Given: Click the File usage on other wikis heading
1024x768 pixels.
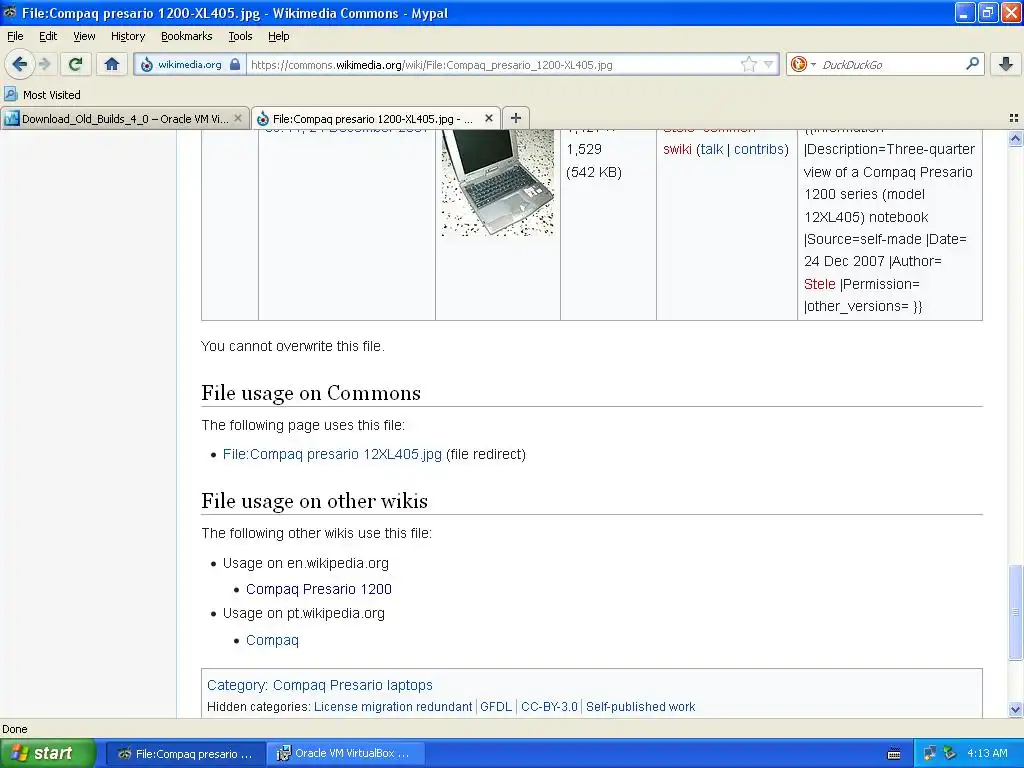Looking at the screenshot, I should [x=314, y=501].
